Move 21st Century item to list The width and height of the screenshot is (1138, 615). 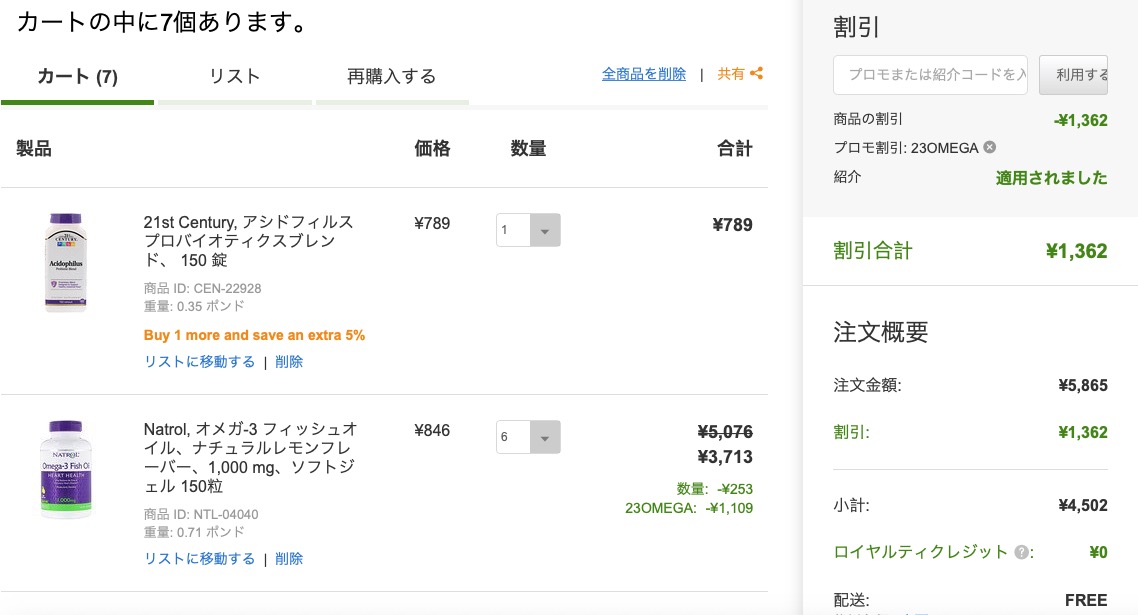(x=200, y=362)
